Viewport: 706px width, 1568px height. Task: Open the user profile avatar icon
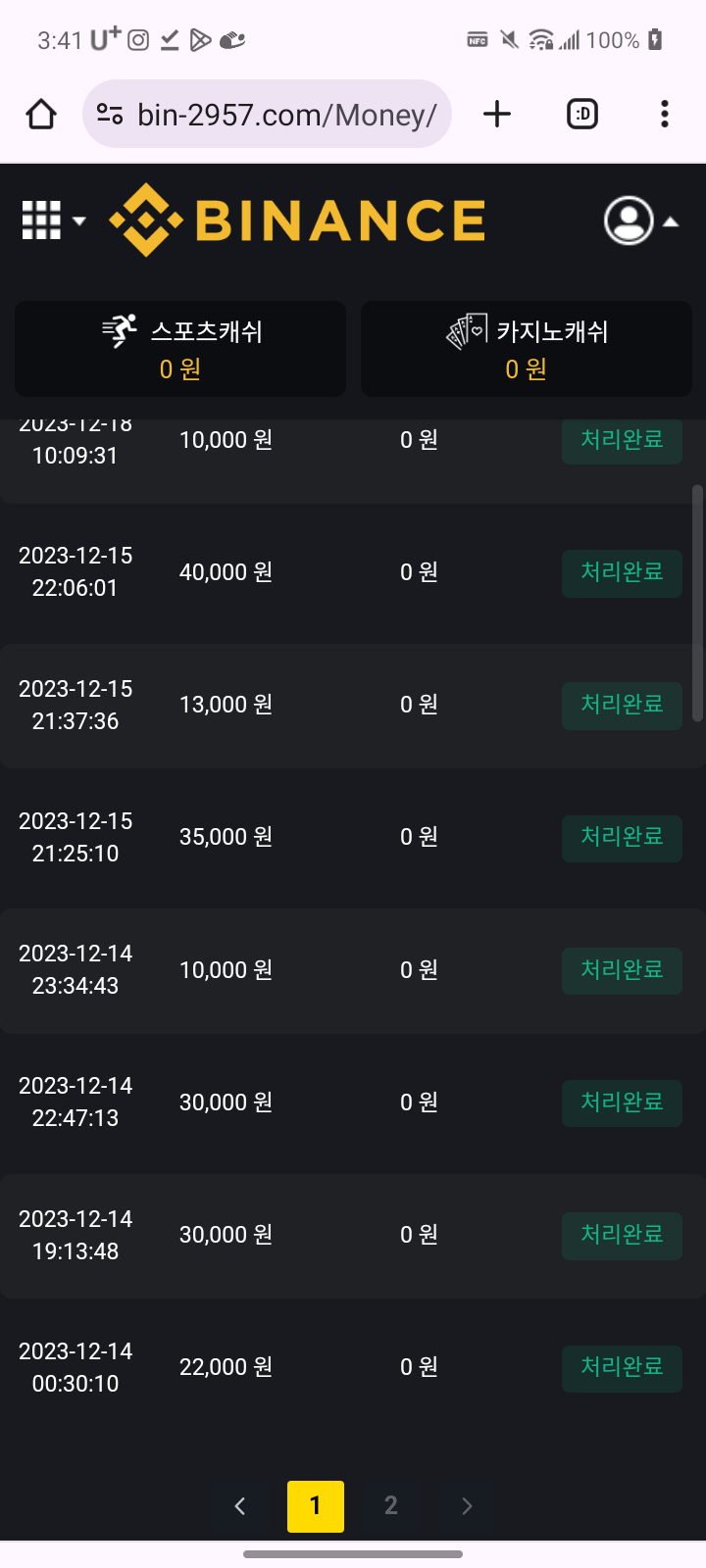[x=629, y=220]
